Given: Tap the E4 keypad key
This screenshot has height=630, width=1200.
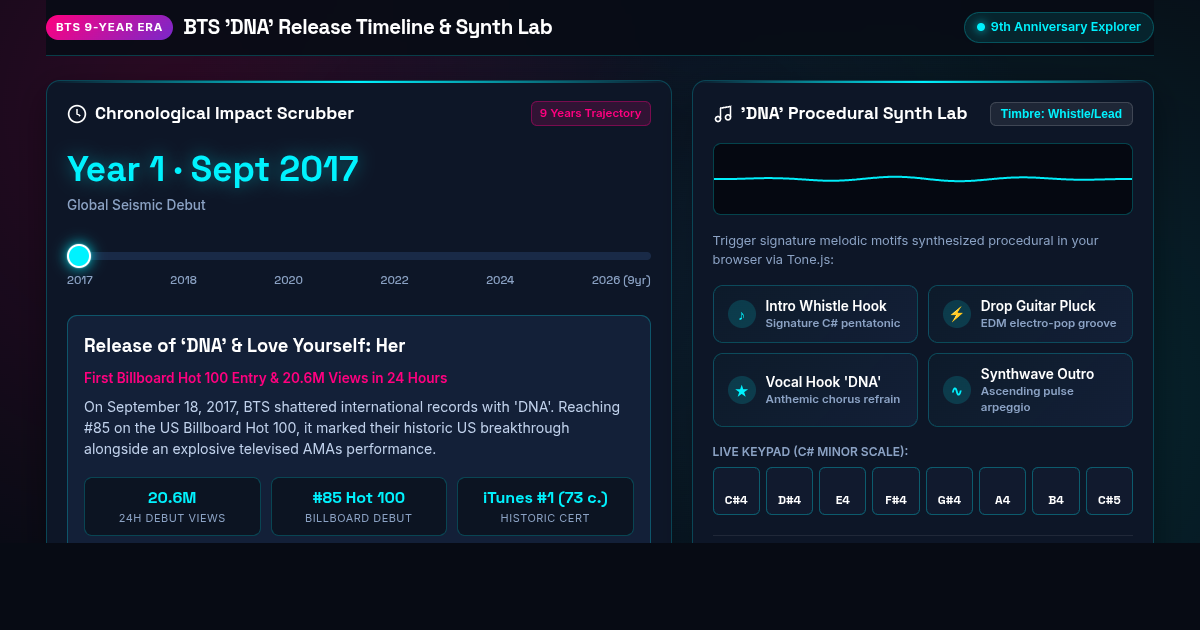Looking at the screenshot, I should 843,491.
